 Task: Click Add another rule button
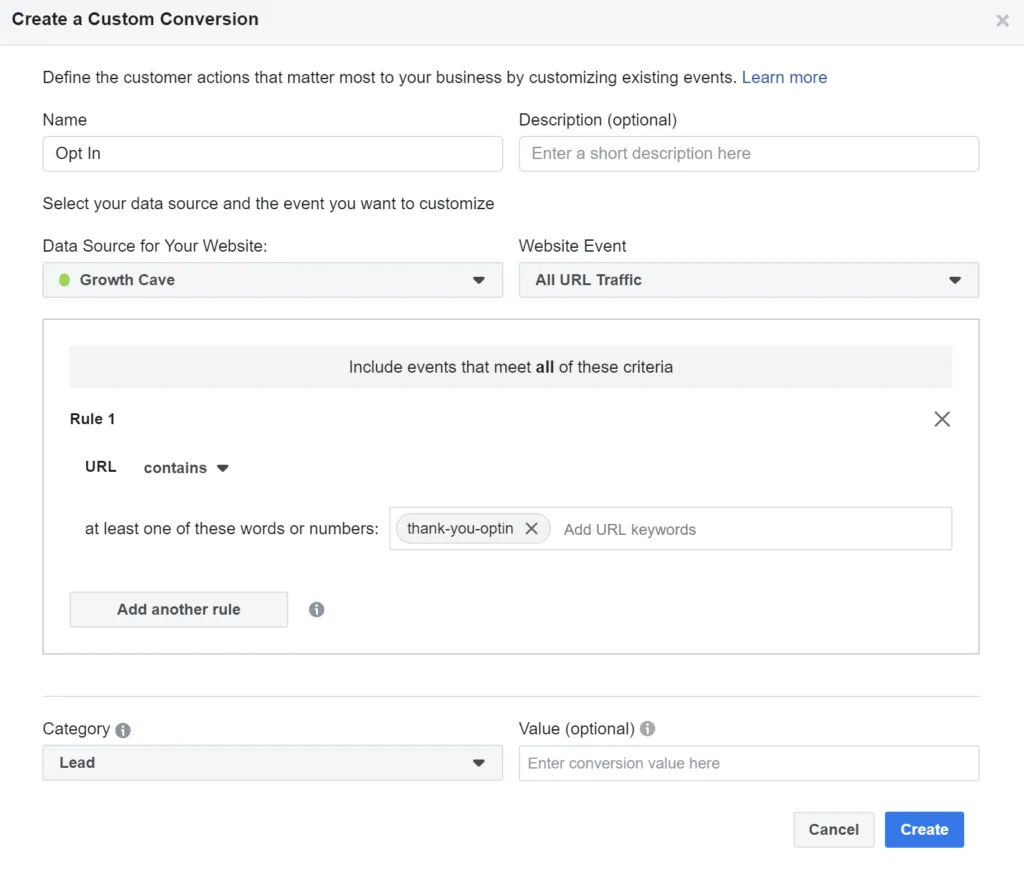(x=178, y=609)
